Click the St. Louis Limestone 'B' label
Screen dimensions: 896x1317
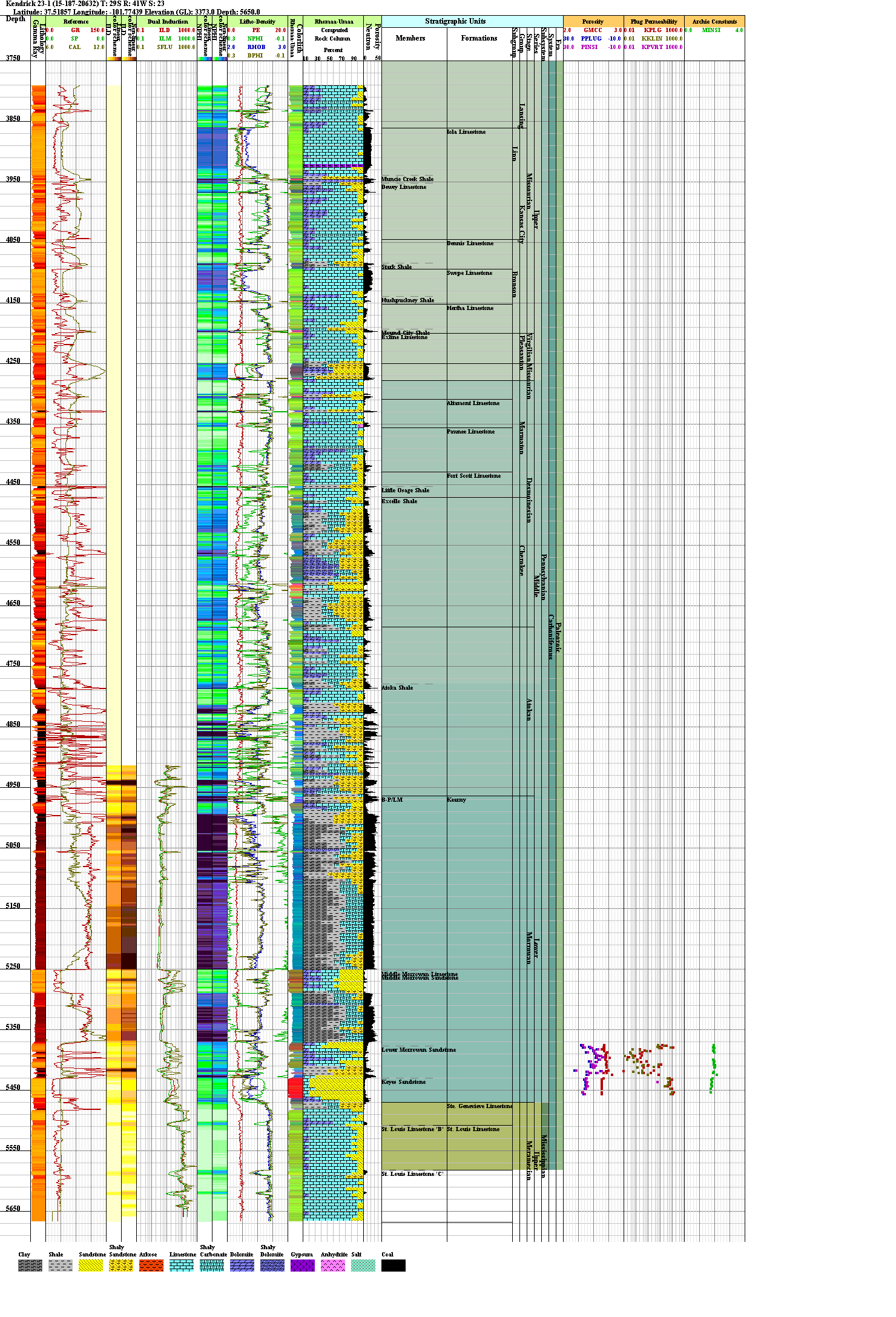[412, 1129]
